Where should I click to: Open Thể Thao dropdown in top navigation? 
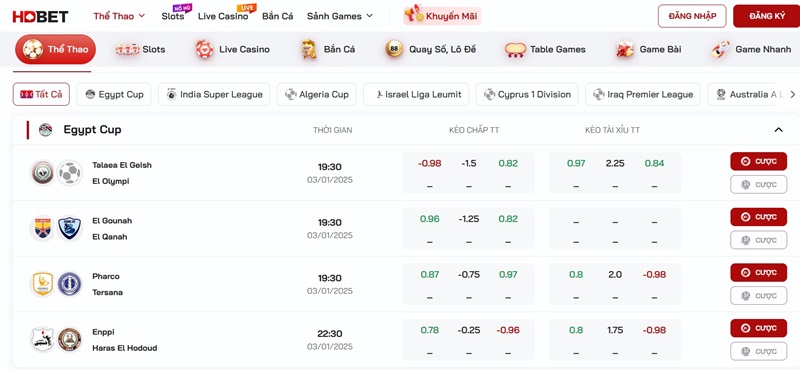tap(119, 16)
